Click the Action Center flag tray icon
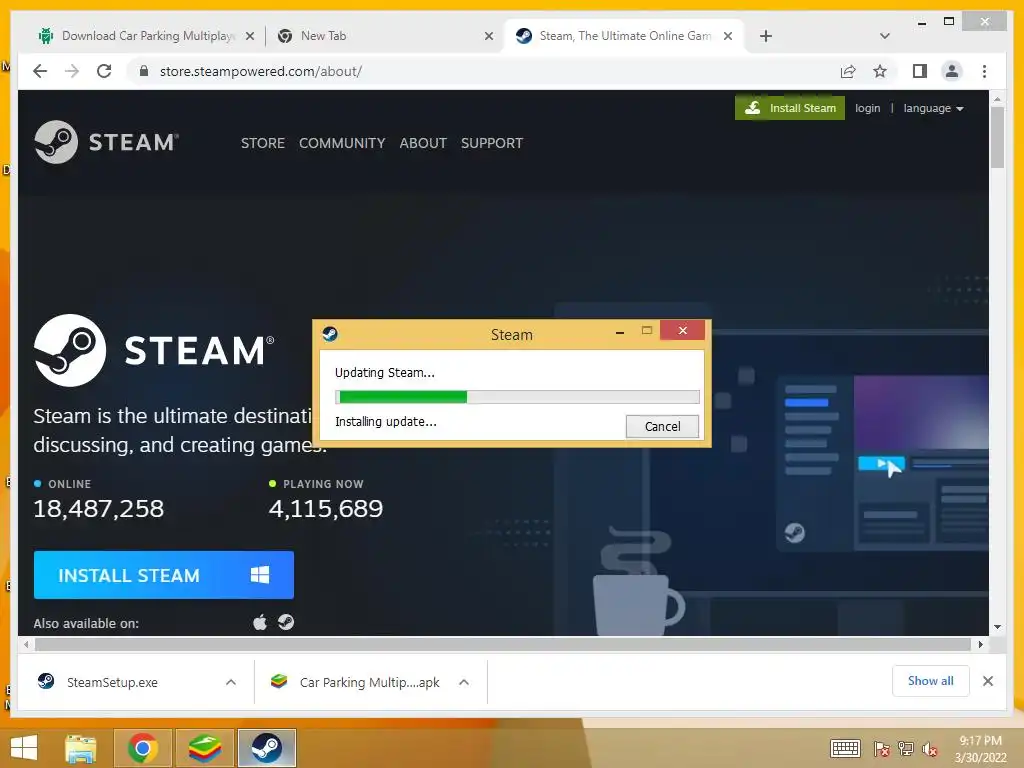The width and height of the screenshot is (1024, 768). tap(882, 748)
